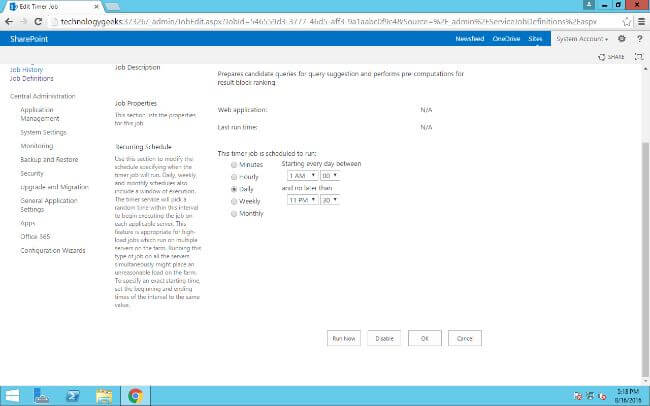Open the Sites link
Screen dimensions: 650x406
click(x=535, y=39)
